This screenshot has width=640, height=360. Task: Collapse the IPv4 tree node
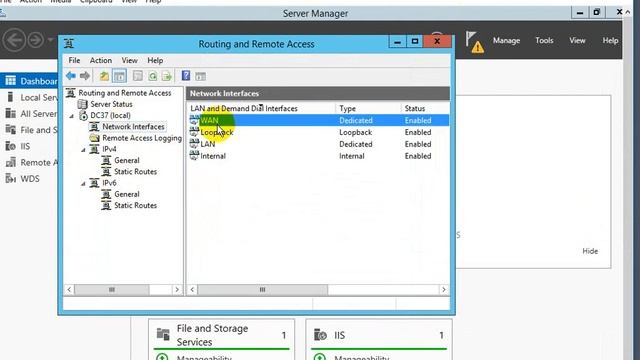coord(83,150)
